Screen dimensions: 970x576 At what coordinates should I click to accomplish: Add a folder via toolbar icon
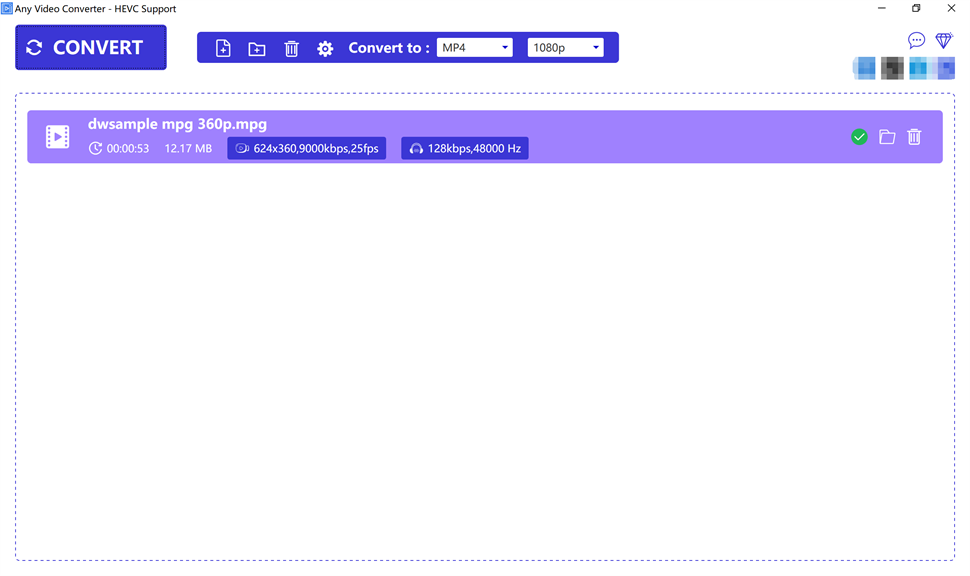tap(257, 49)
